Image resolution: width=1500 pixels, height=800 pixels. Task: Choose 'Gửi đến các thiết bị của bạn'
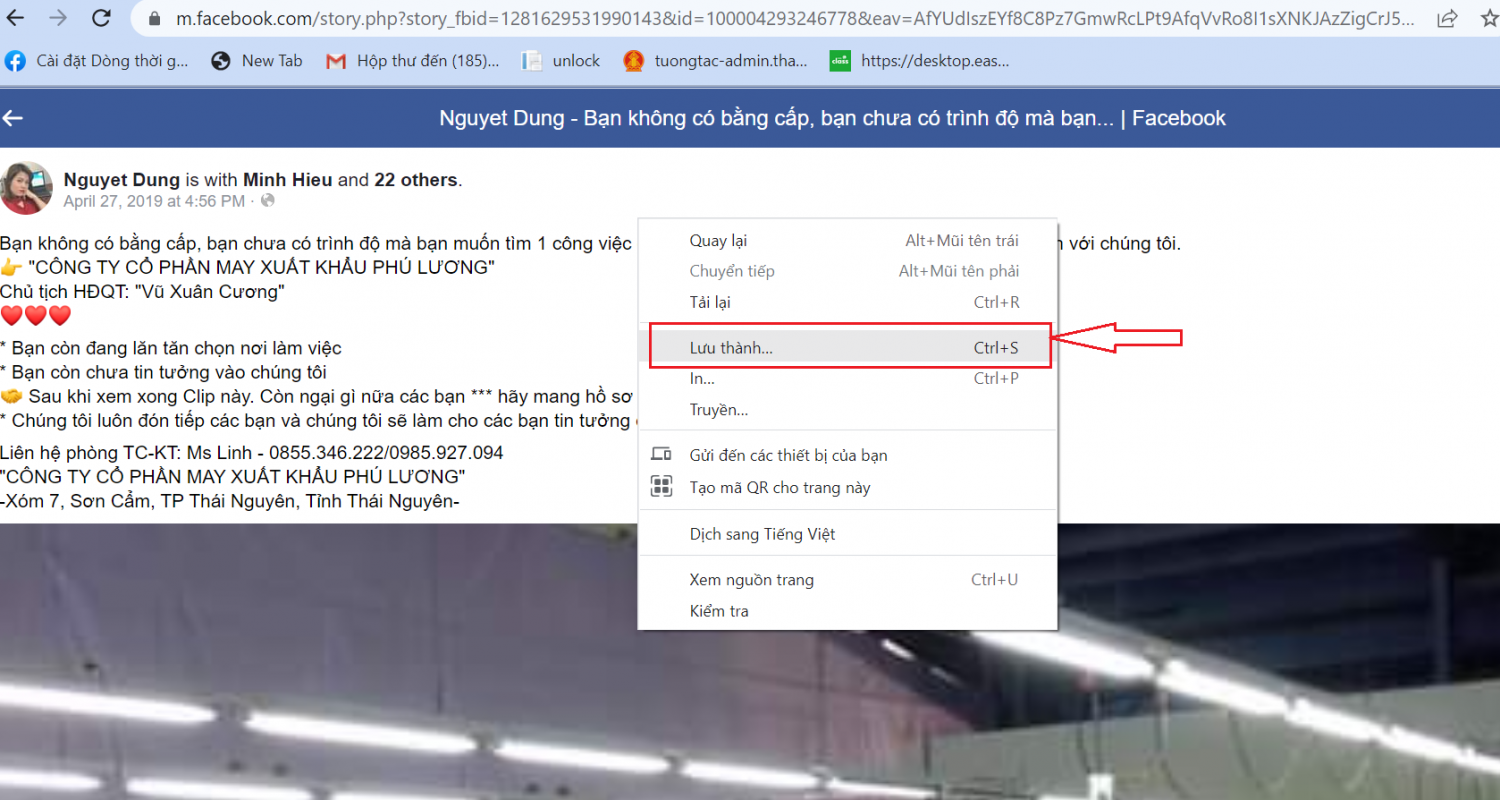(x=848, y=455)
